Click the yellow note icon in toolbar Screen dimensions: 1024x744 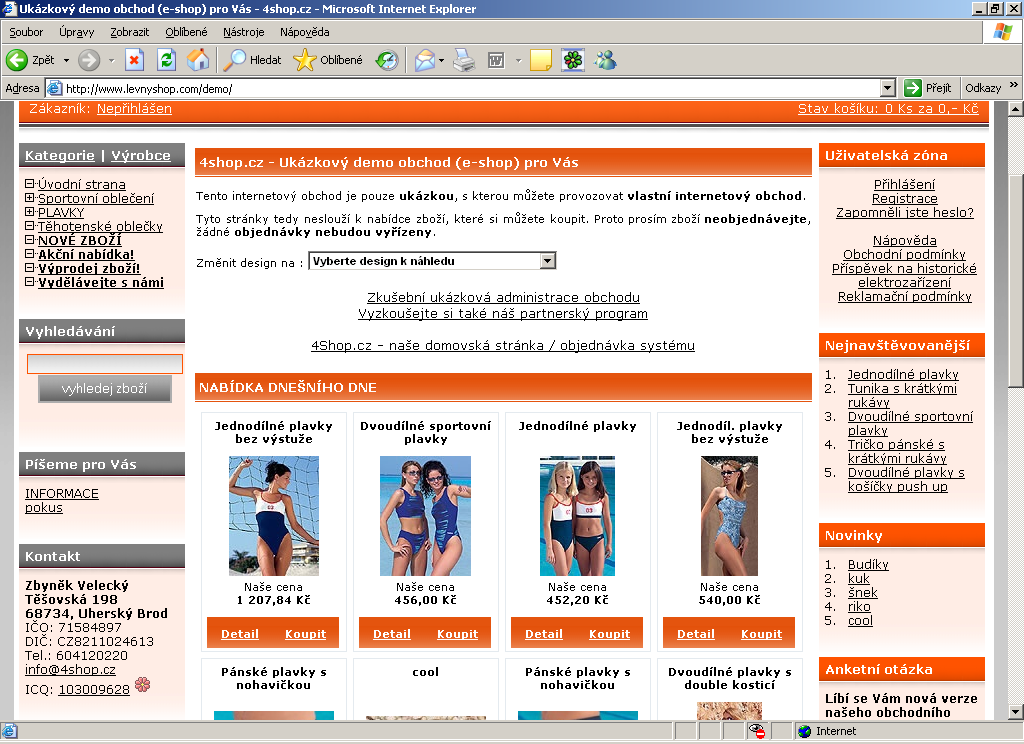click(541, 60)
